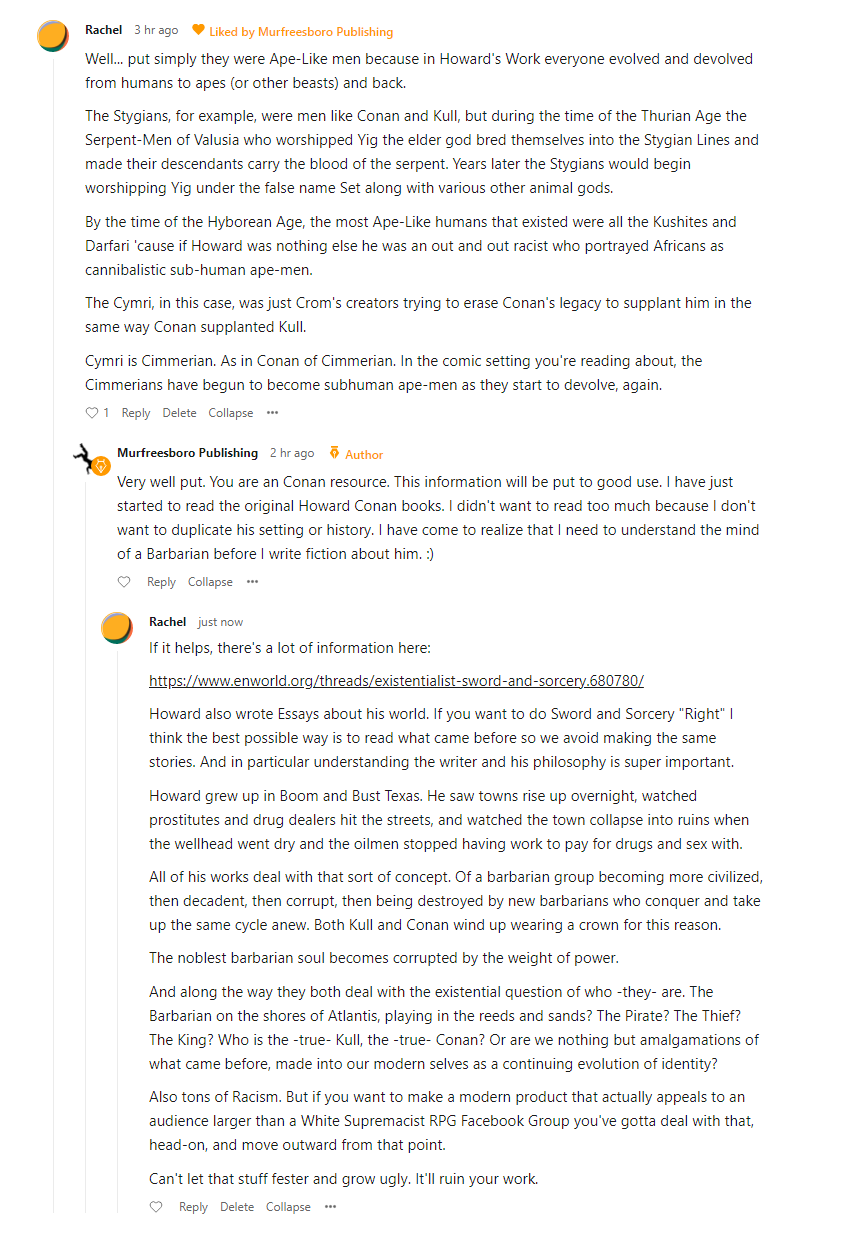Like Murfreesboro Publishing's reply with the heart
The width and height of the screenshot is (852, 1250).
[124, 582]
